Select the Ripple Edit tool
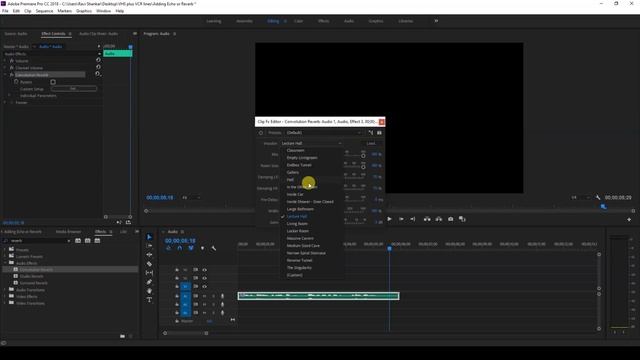Screen dimensions: 640x360 149,255
